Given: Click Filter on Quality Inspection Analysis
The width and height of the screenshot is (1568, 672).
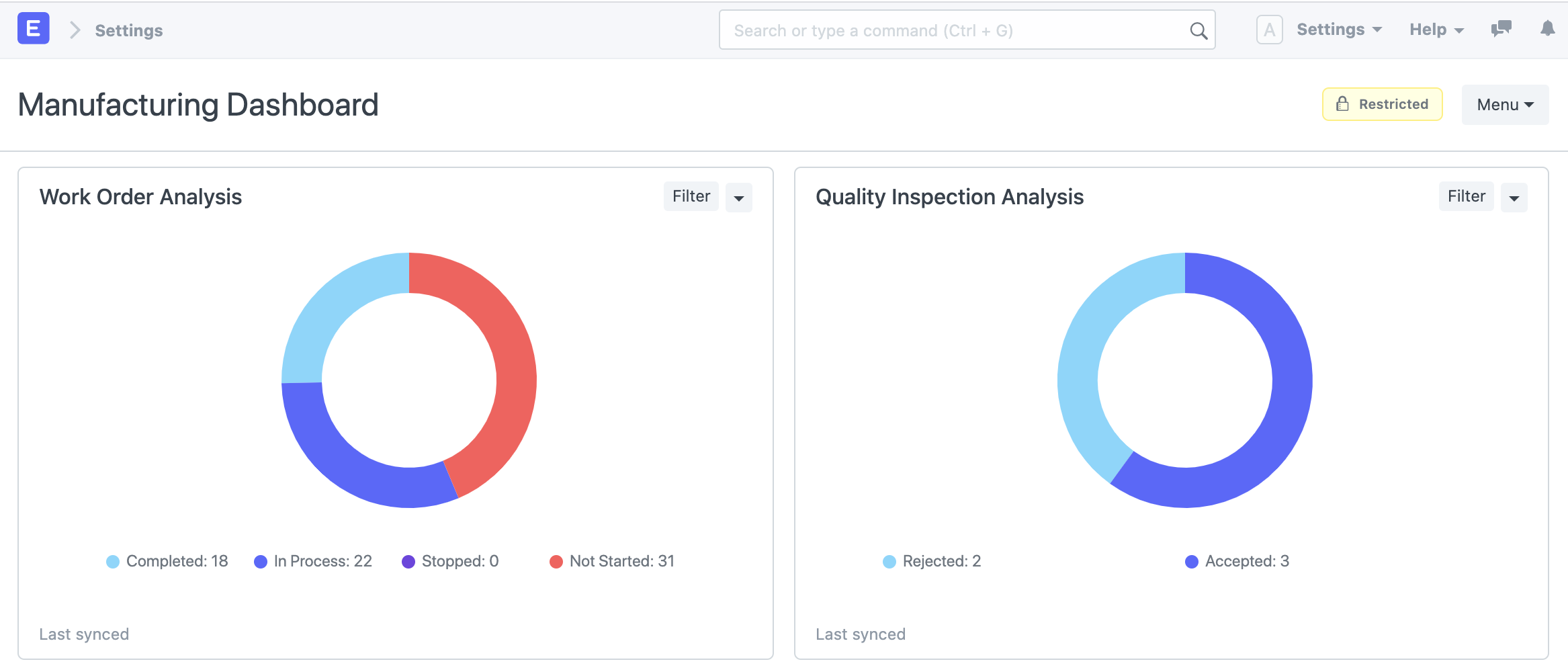Looking at the screenshot, I should click(x=1466, y=196).
